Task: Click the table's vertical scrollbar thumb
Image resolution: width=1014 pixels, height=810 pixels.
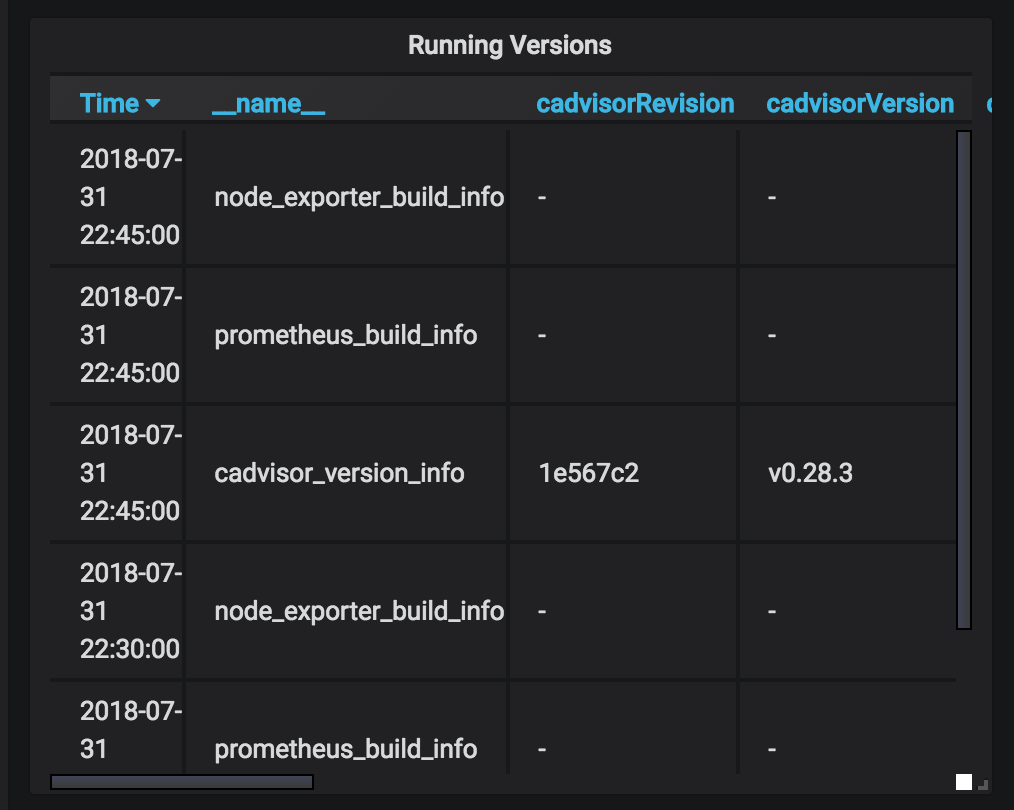Action: (964, 380)
